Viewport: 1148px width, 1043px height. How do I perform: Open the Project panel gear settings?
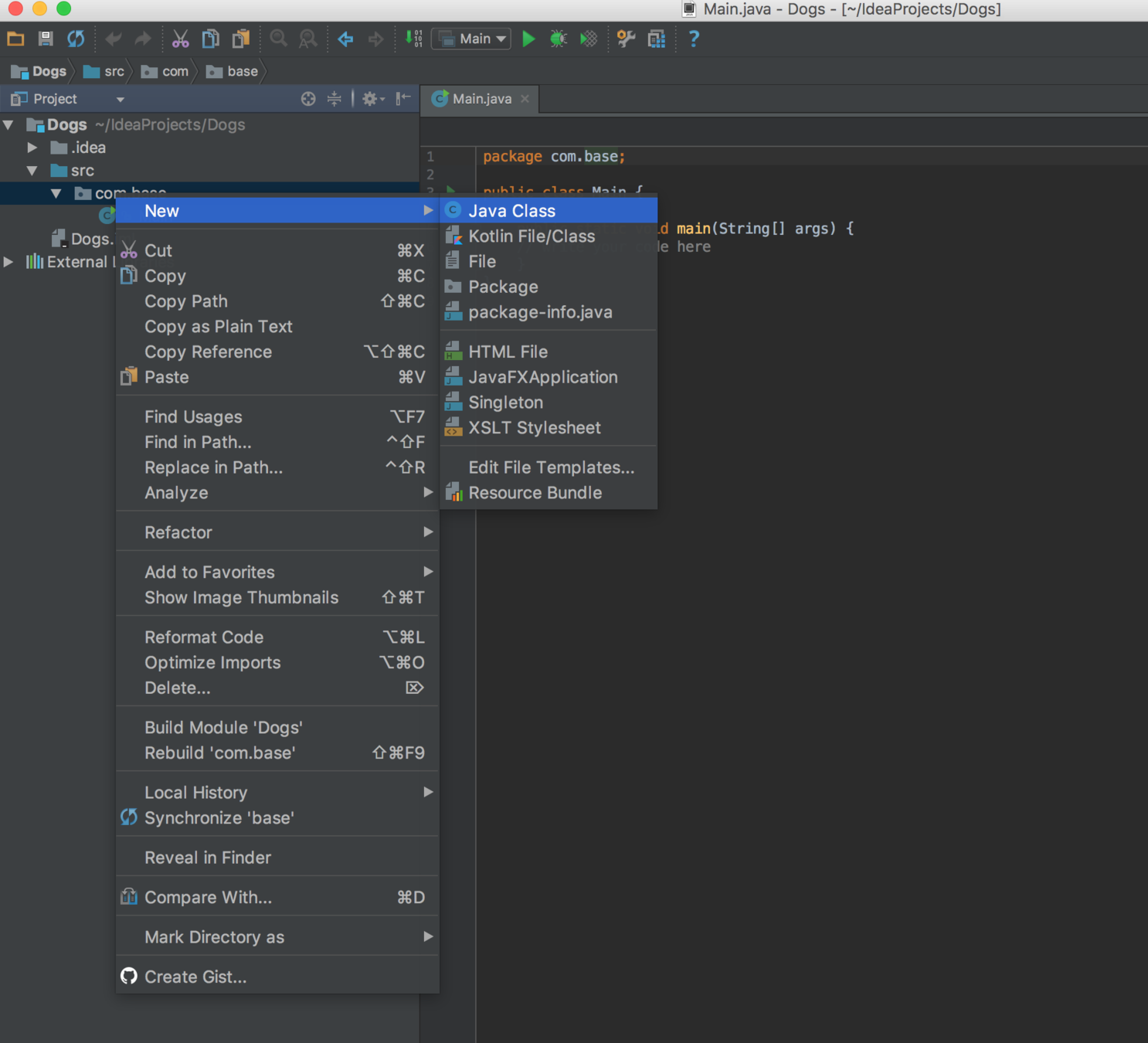[x=373, y=99]
